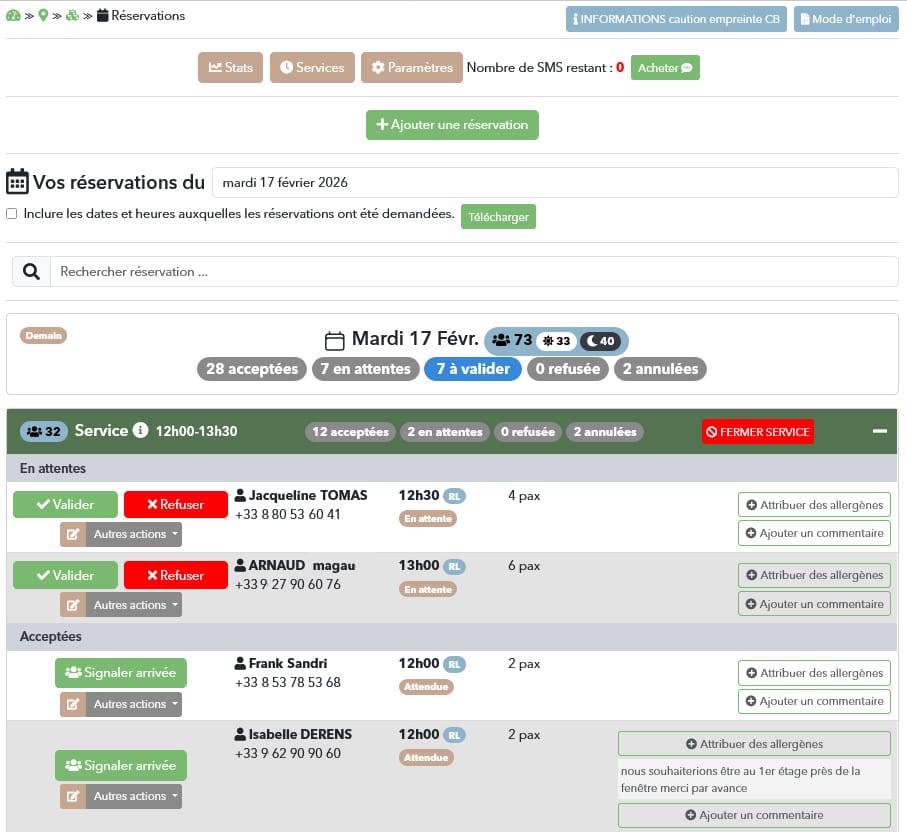Click the service's 0 refusée pill

[528, 432]
